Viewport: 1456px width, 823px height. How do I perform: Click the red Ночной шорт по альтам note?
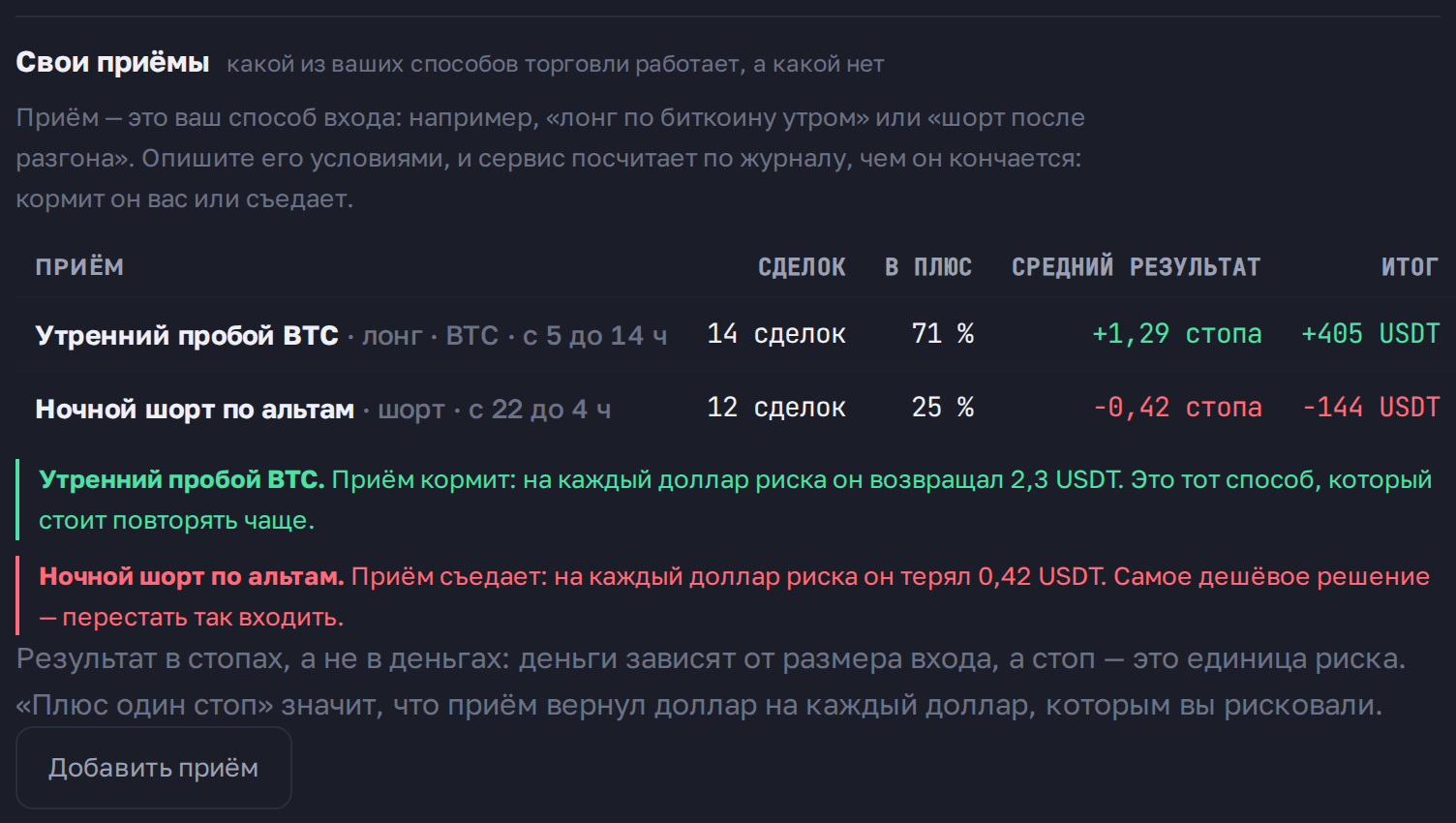728,596
